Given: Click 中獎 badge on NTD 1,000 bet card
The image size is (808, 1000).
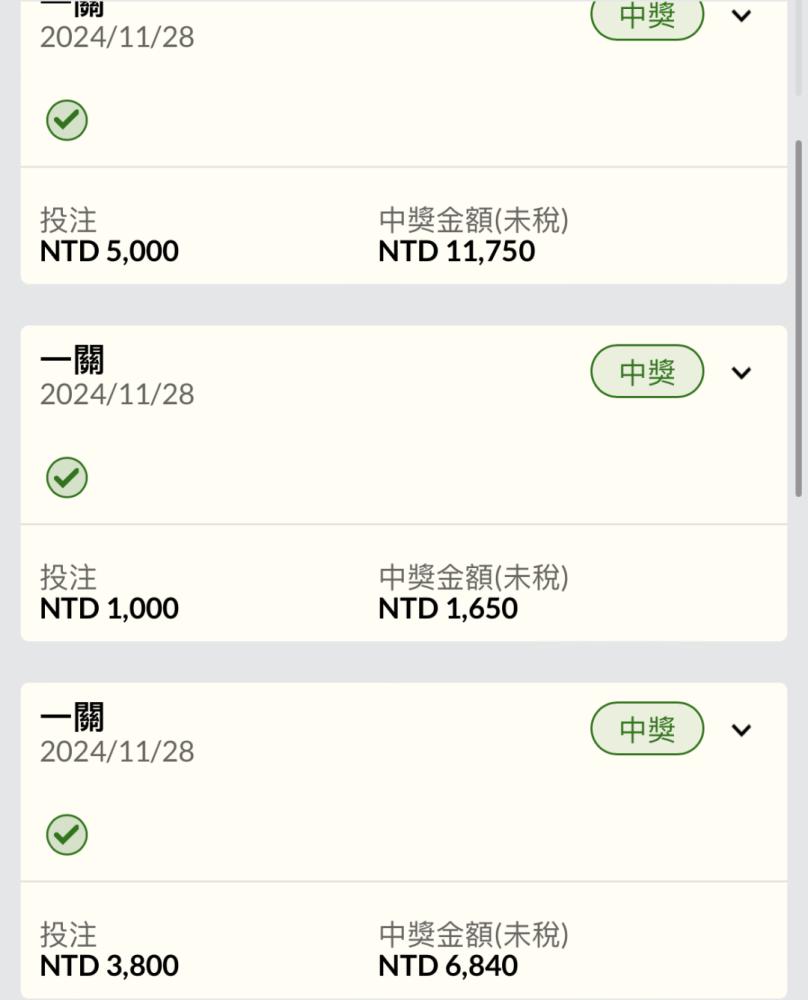Looking at the screenshot, I should click(x=647, y=371).
